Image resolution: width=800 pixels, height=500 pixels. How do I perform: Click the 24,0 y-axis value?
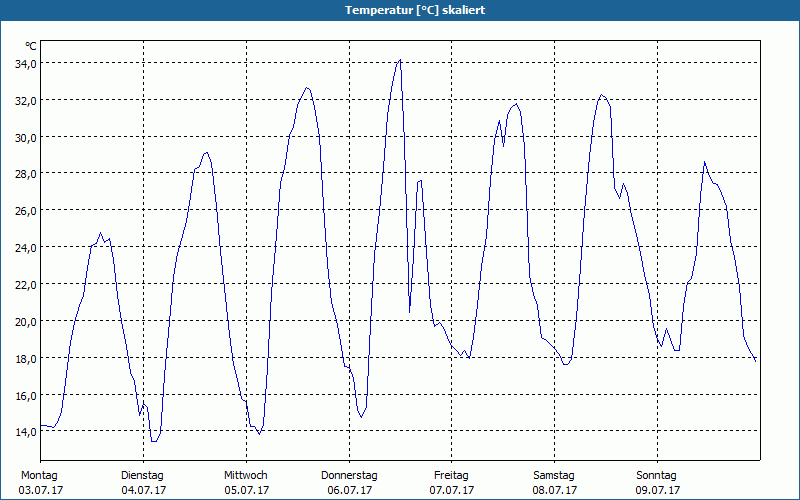pyautogui.click(x=26, y=248)
